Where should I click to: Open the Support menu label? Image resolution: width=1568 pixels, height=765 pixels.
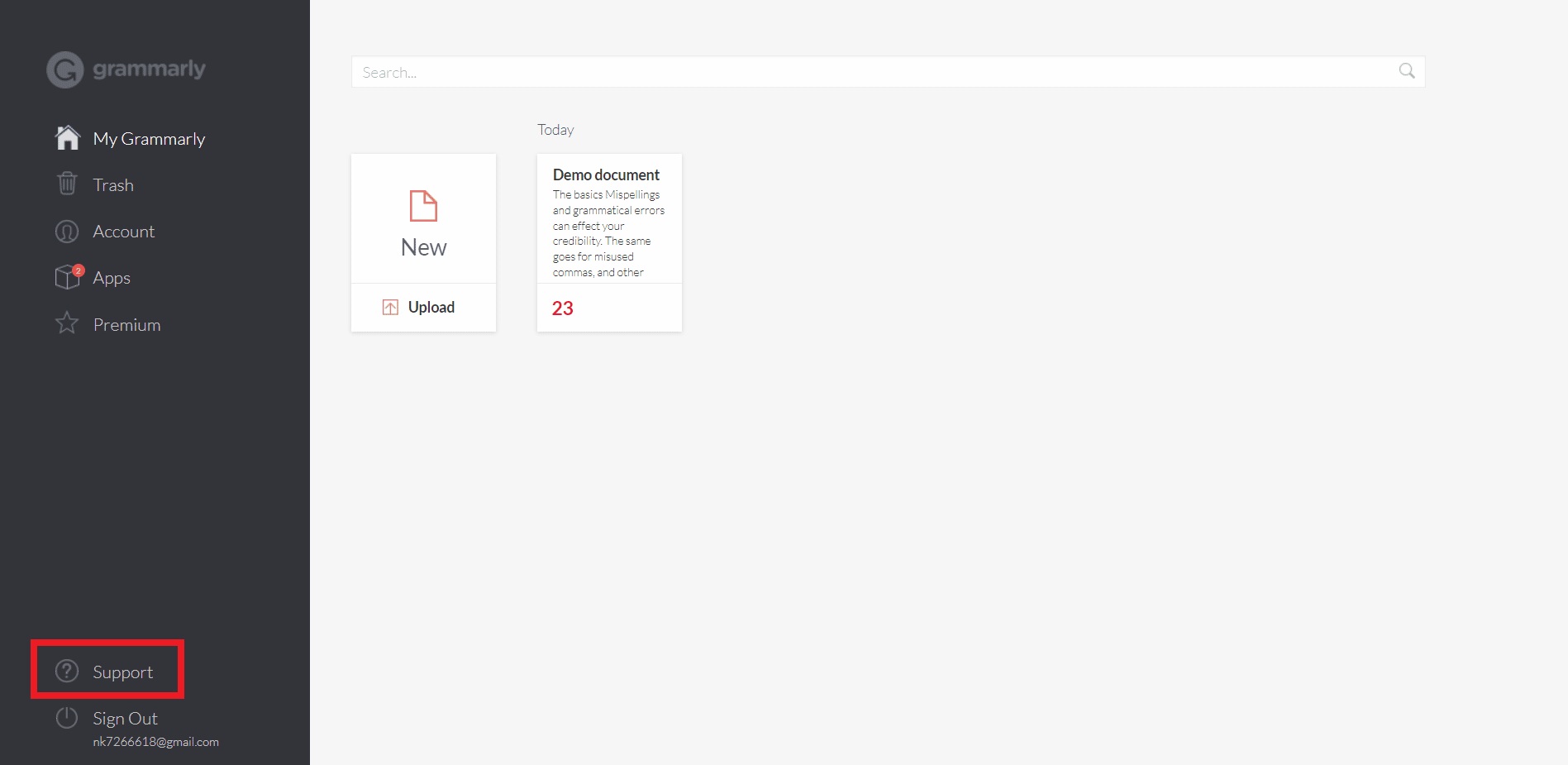123,672
